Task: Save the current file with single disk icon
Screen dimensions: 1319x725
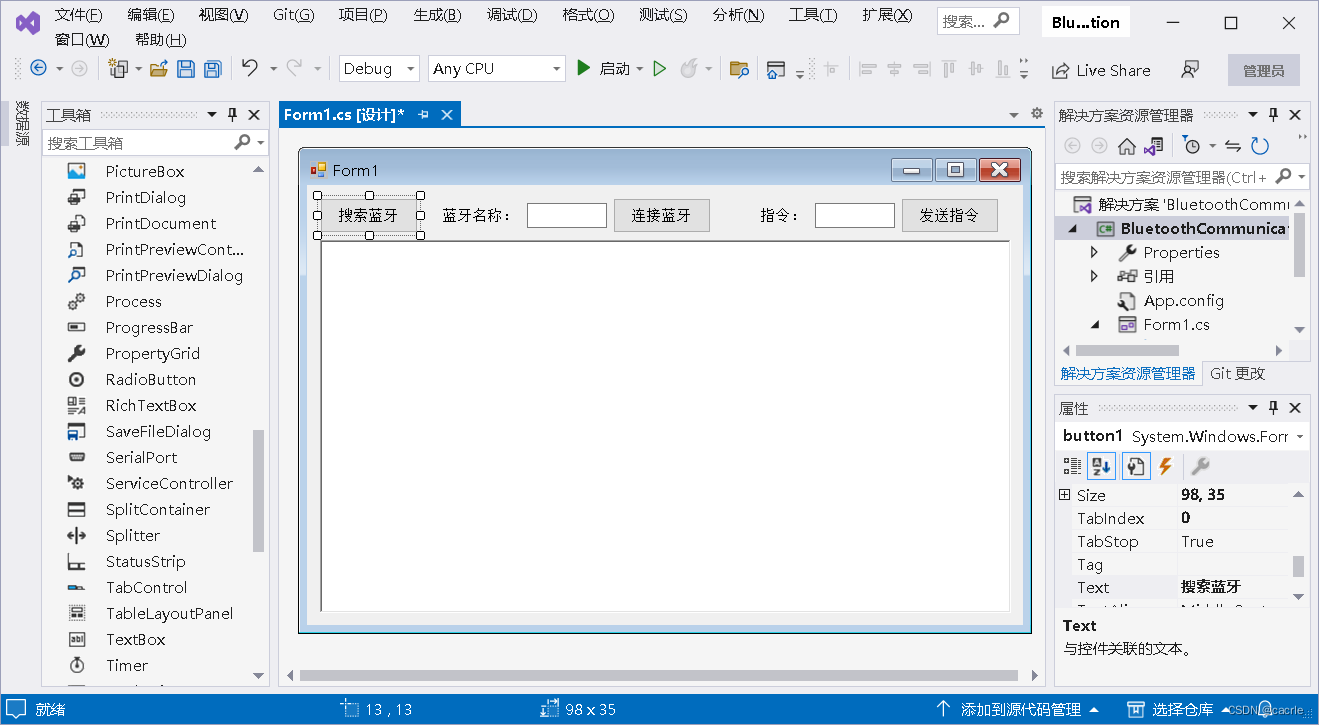Action: point(186,68)
